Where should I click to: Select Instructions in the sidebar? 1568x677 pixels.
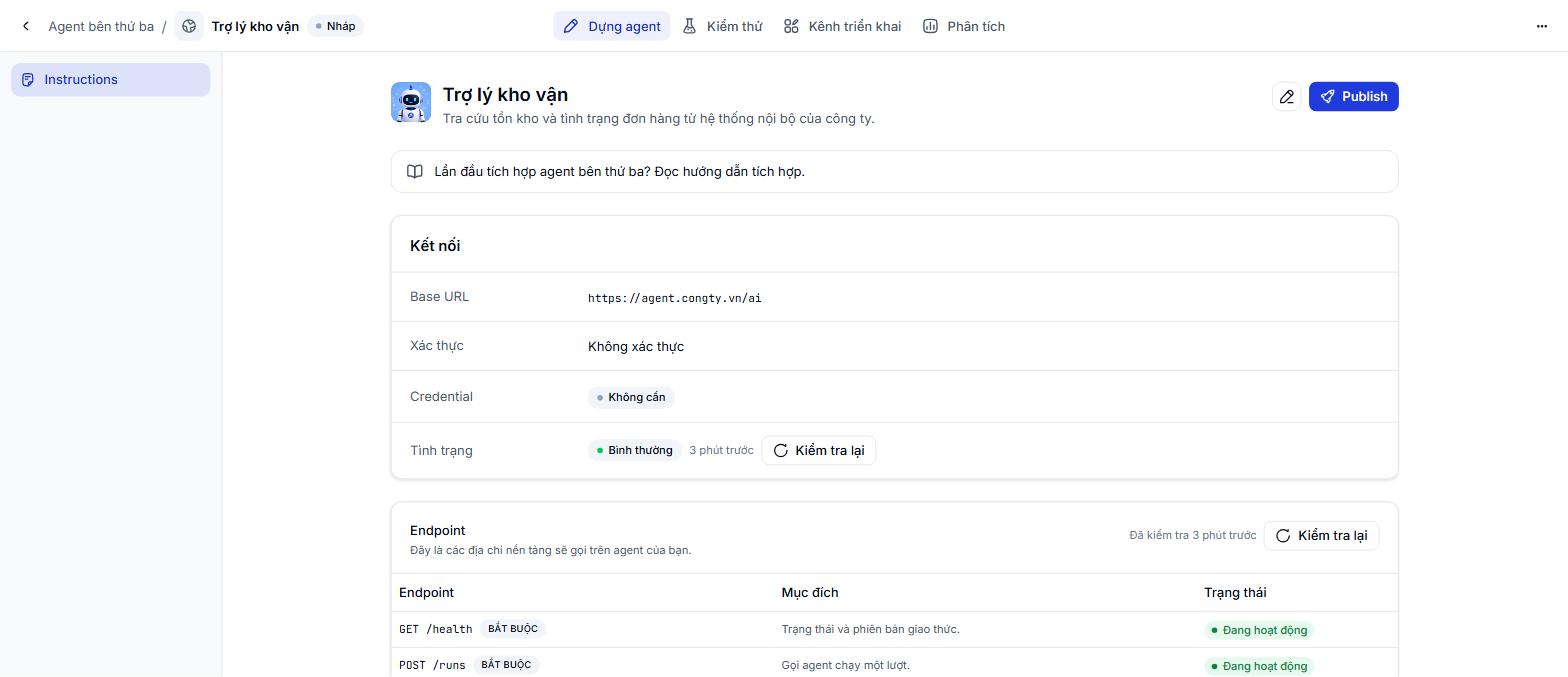[x=111, y=80]
